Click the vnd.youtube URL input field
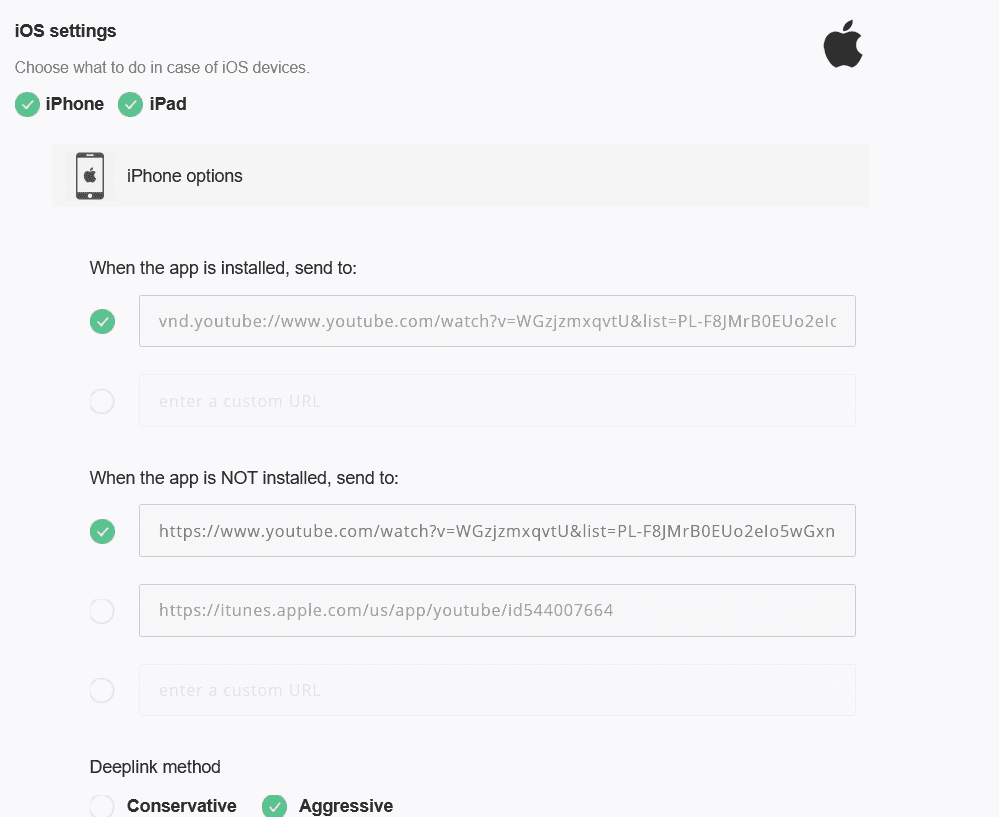This screenshot has height=817, width=999. 497,321
